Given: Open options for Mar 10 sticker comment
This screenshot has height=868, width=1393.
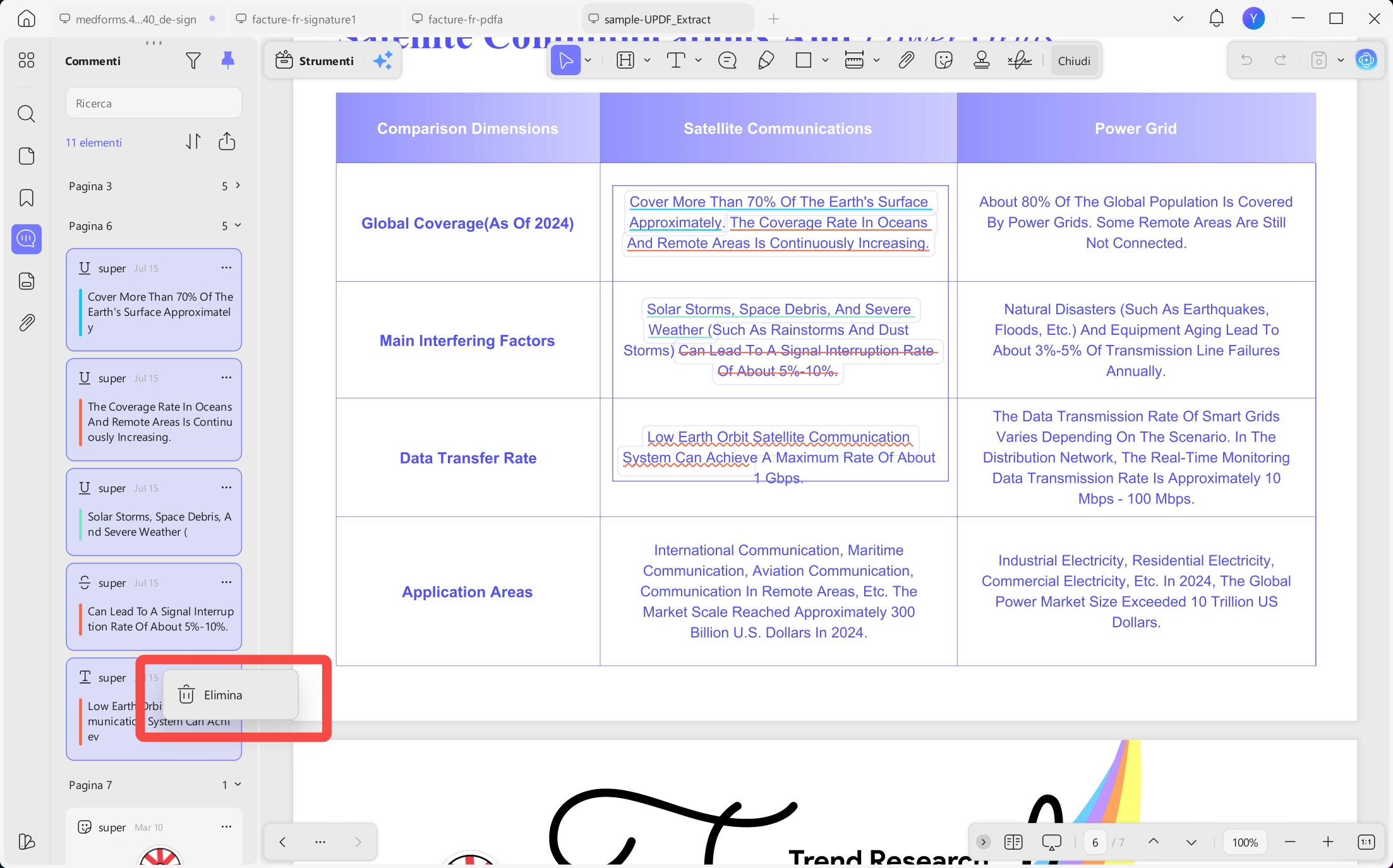Looking at the screenshot, I should (226, 827).
